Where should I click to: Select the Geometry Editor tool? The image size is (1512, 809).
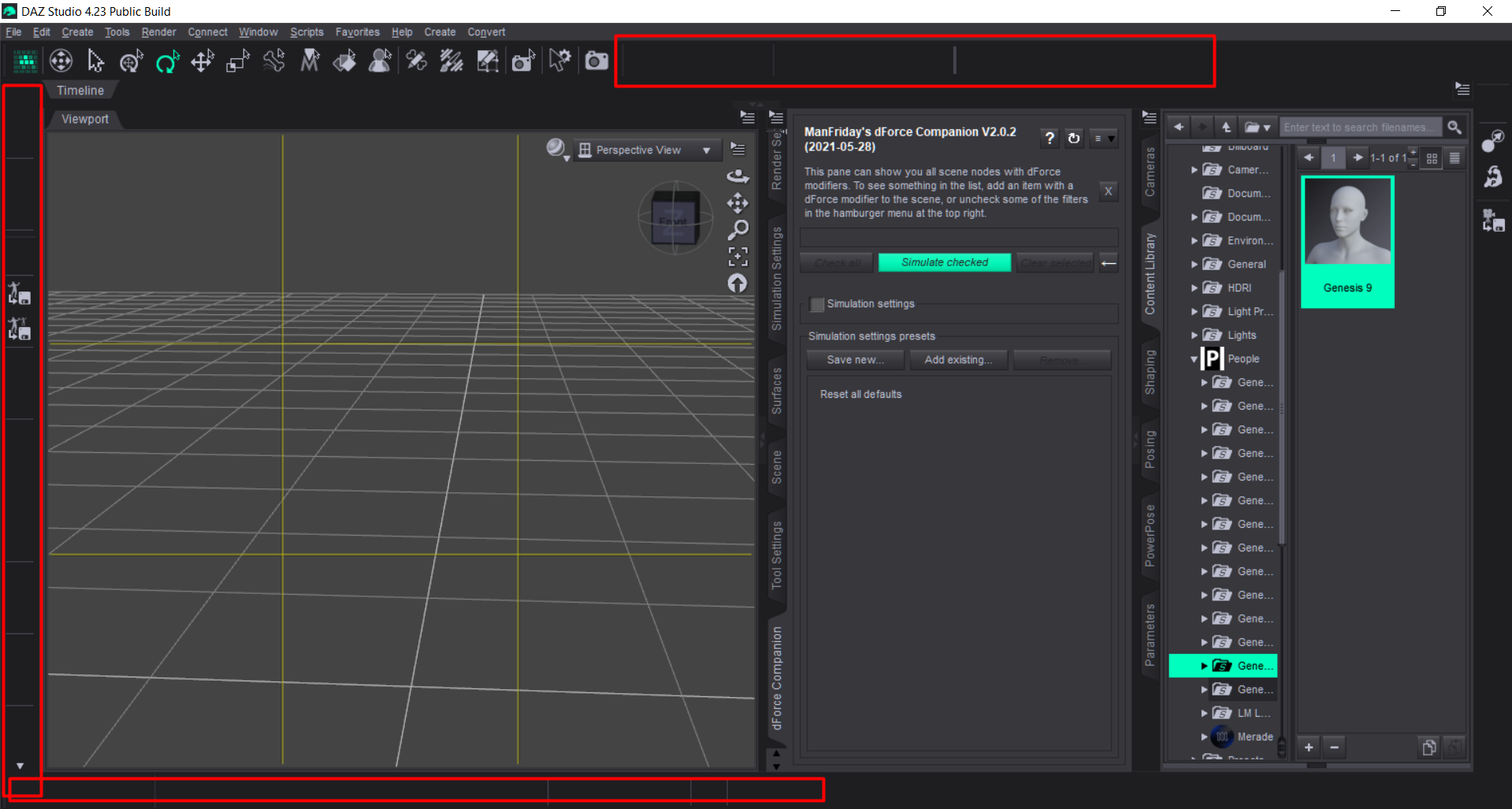pos(488,61)
